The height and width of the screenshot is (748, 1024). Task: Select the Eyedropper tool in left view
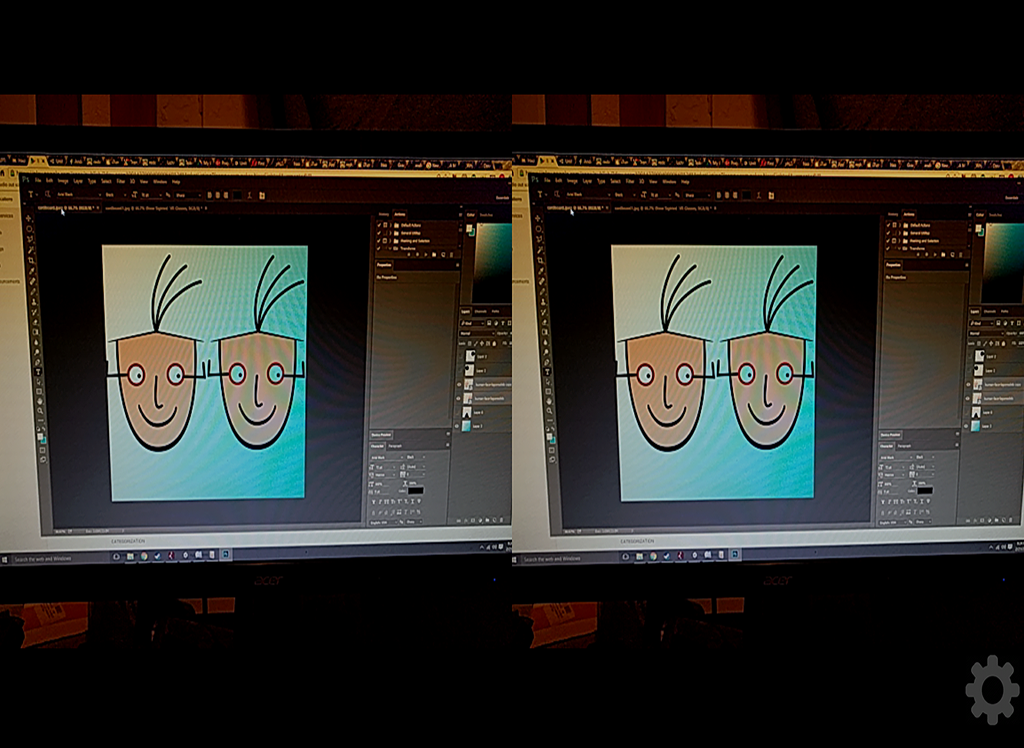[x=32, y=271]
